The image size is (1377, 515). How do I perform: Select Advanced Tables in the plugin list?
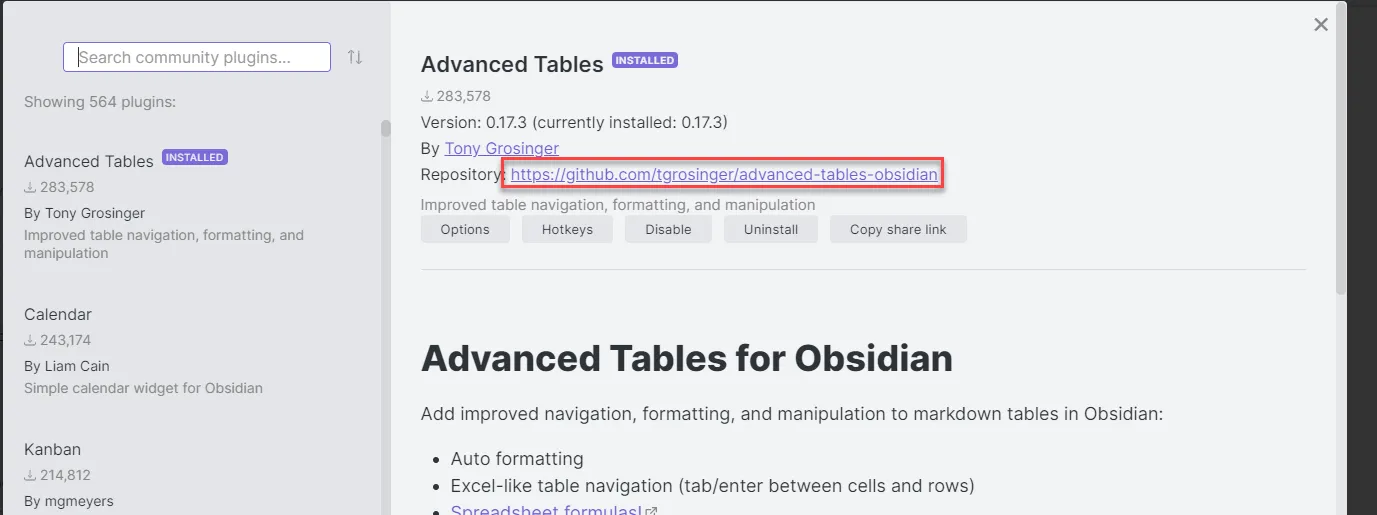[x=89, y=161]
